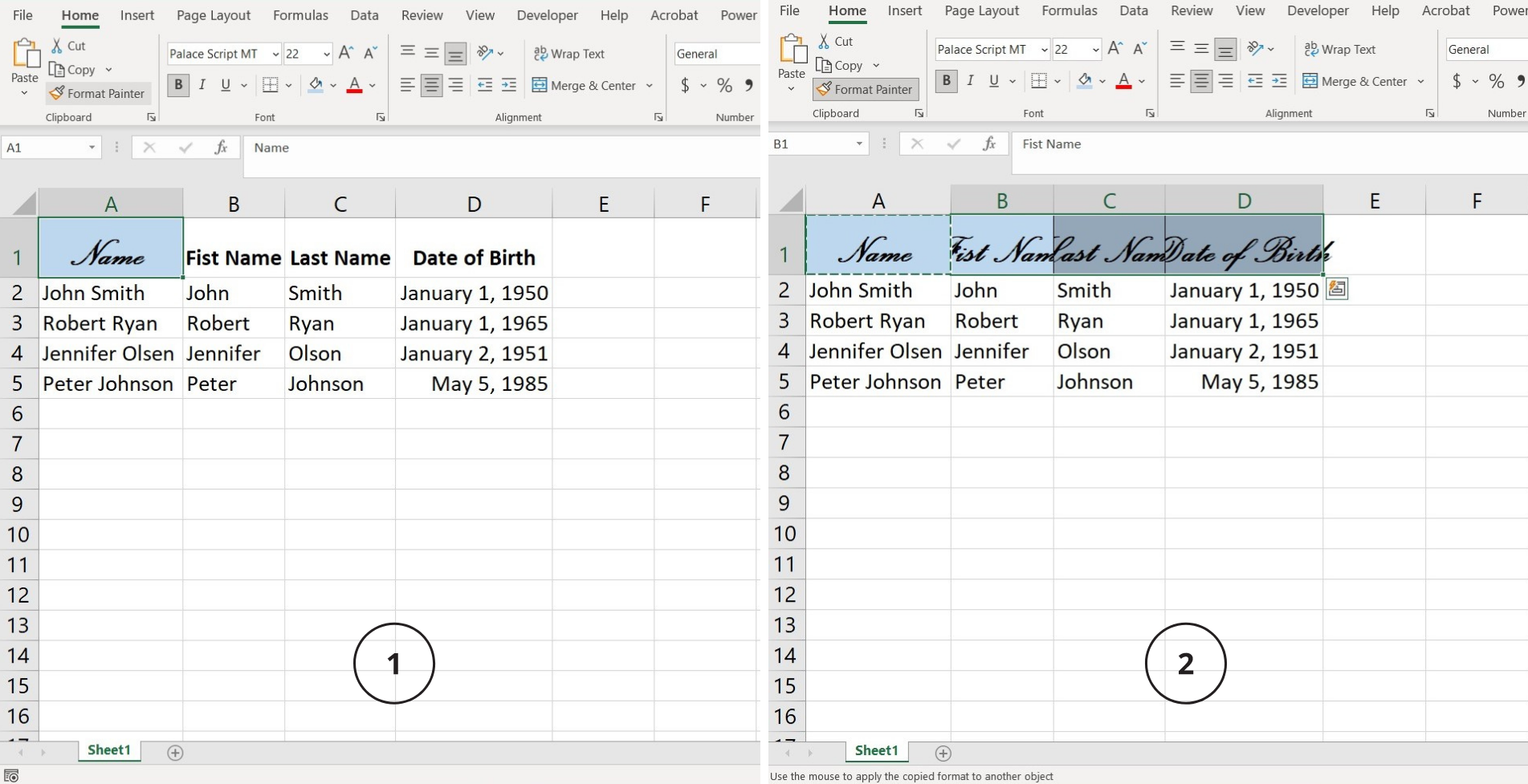Image resolution: width=1528 pixels, height=784 pixels.
Task: Click Borders icon in right window
Action: [1039, 80]
